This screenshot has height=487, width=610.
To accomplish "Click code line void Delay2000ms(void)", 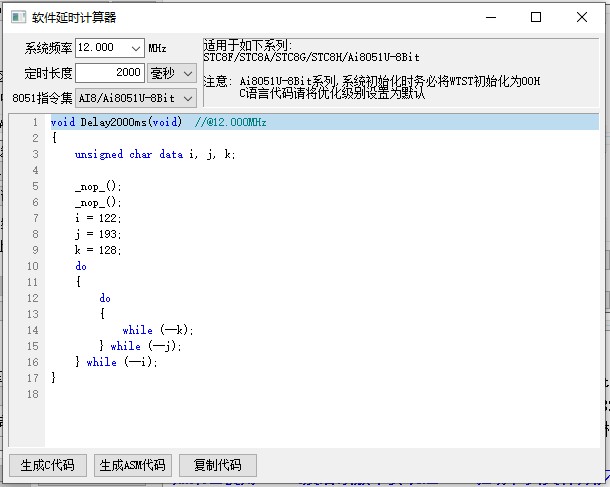I will click(x=116, y=122).
